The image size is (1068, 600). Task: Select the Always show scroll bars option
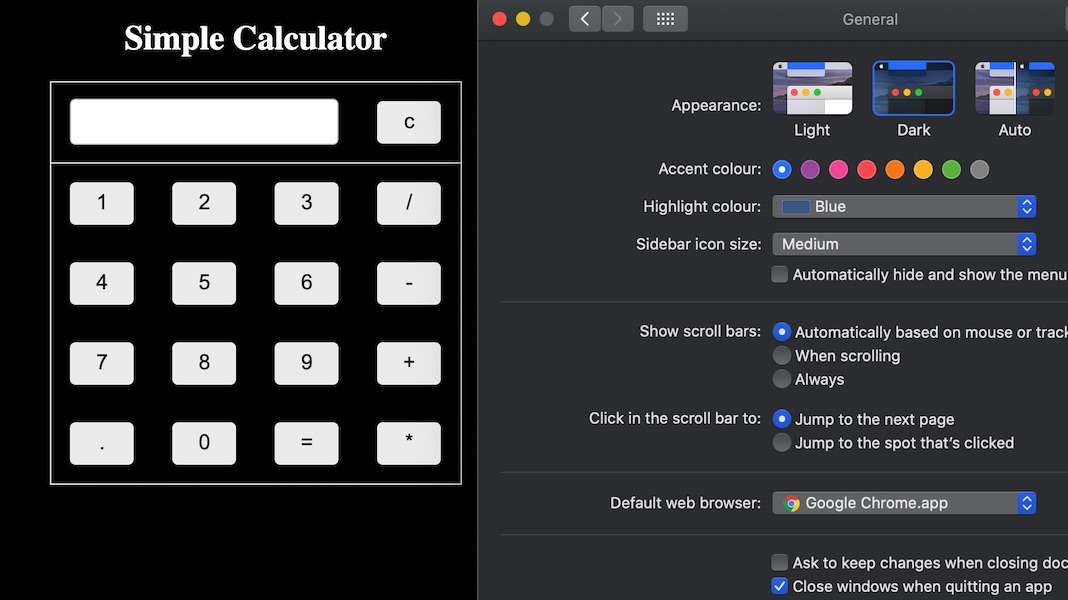pos(782,379)
